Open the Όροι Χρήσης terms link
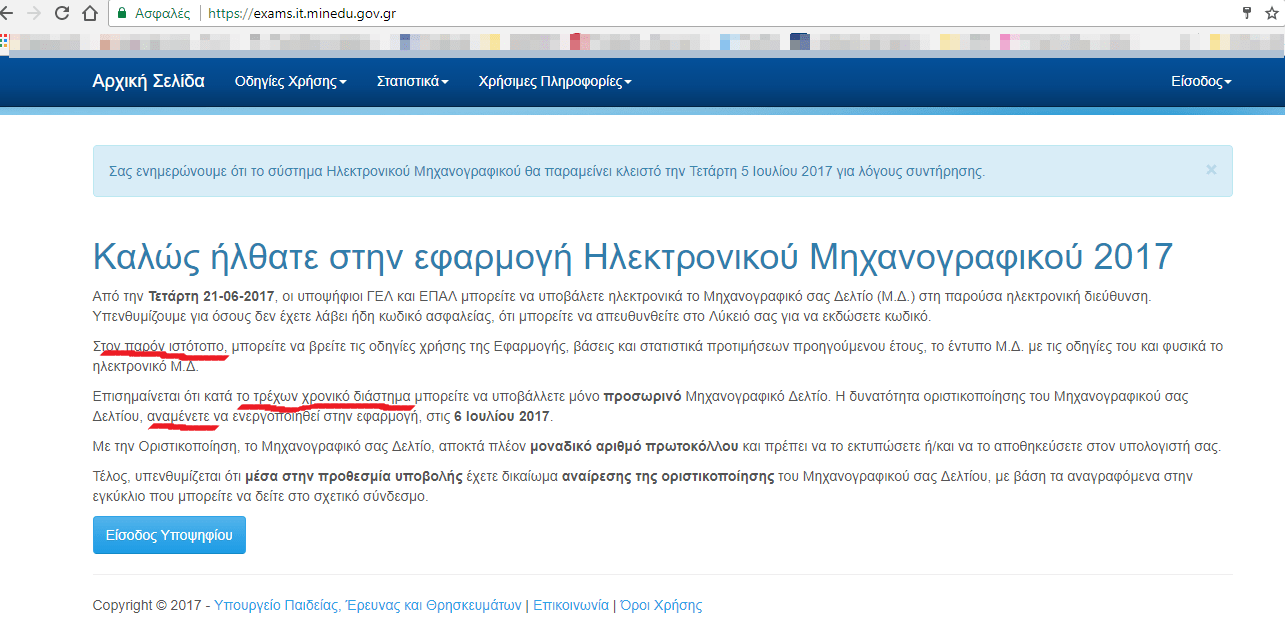This screenshot has height=617, width=1285. tap(661, 605)
